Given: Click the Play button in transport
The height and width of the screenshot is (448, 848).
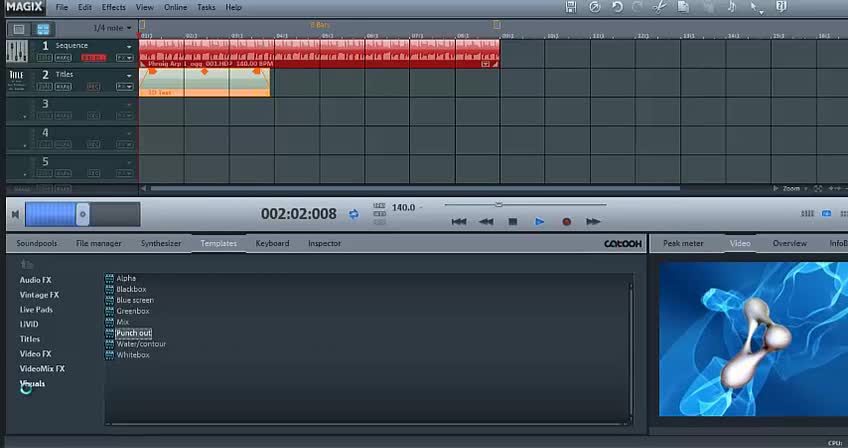Looking at the screenshot, I should (539, 221).
